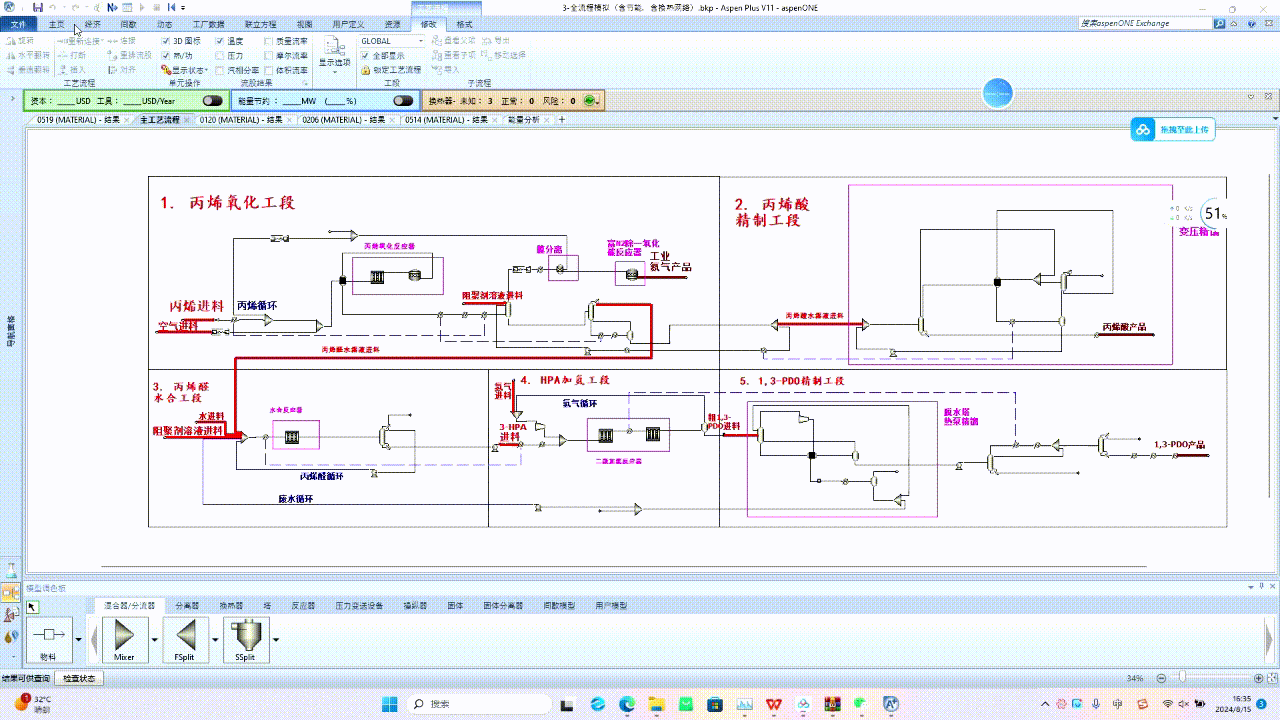This screenshot has width=1280, height=720.
Task: Switch to the 视图 ribbon tab
Action: pyautogui.click(x=305, y=23)
